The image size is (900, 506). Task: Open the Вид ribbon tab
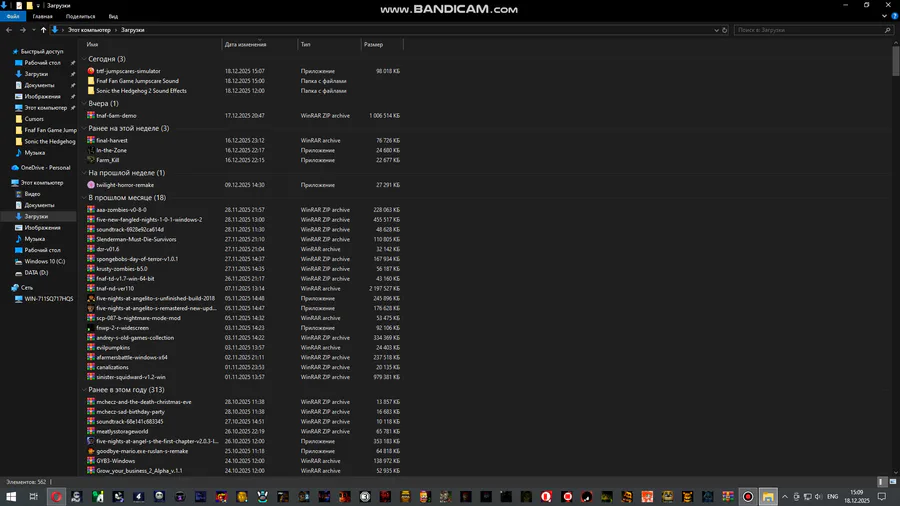(113, 17)
